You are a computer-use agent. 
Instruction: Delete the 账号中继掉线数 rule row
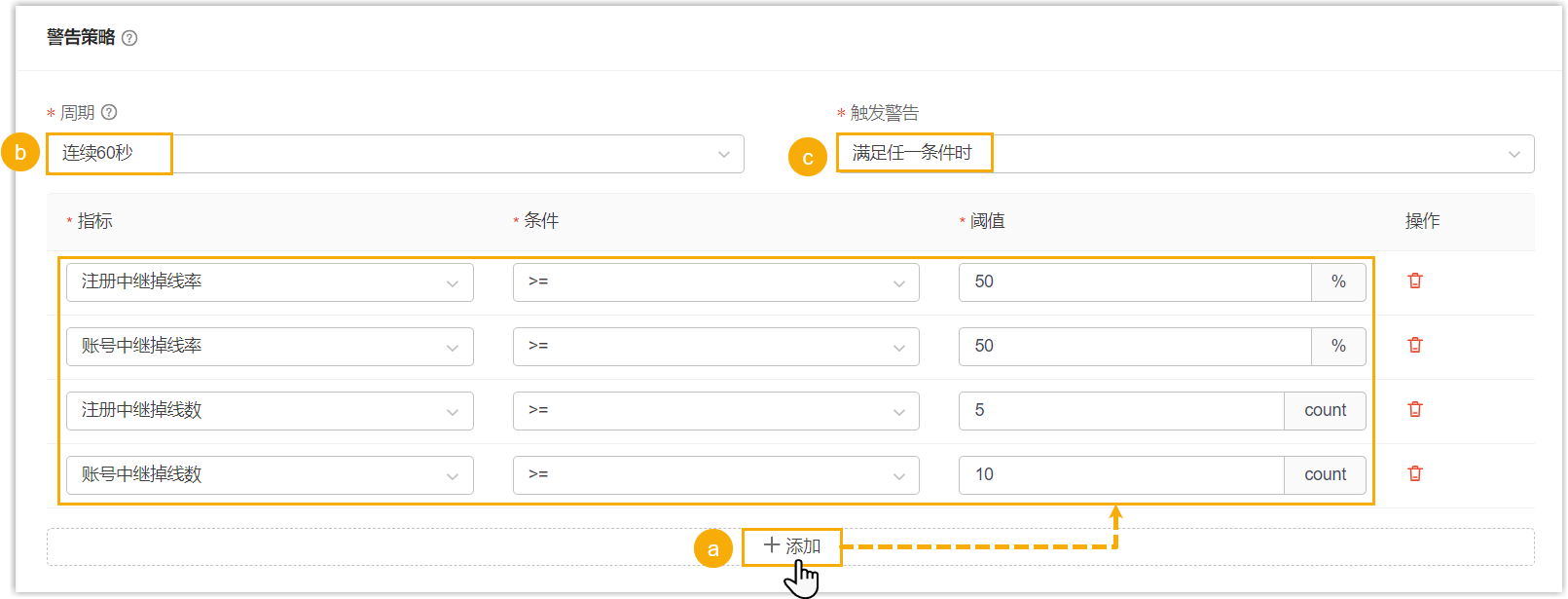pos(1415,473)
